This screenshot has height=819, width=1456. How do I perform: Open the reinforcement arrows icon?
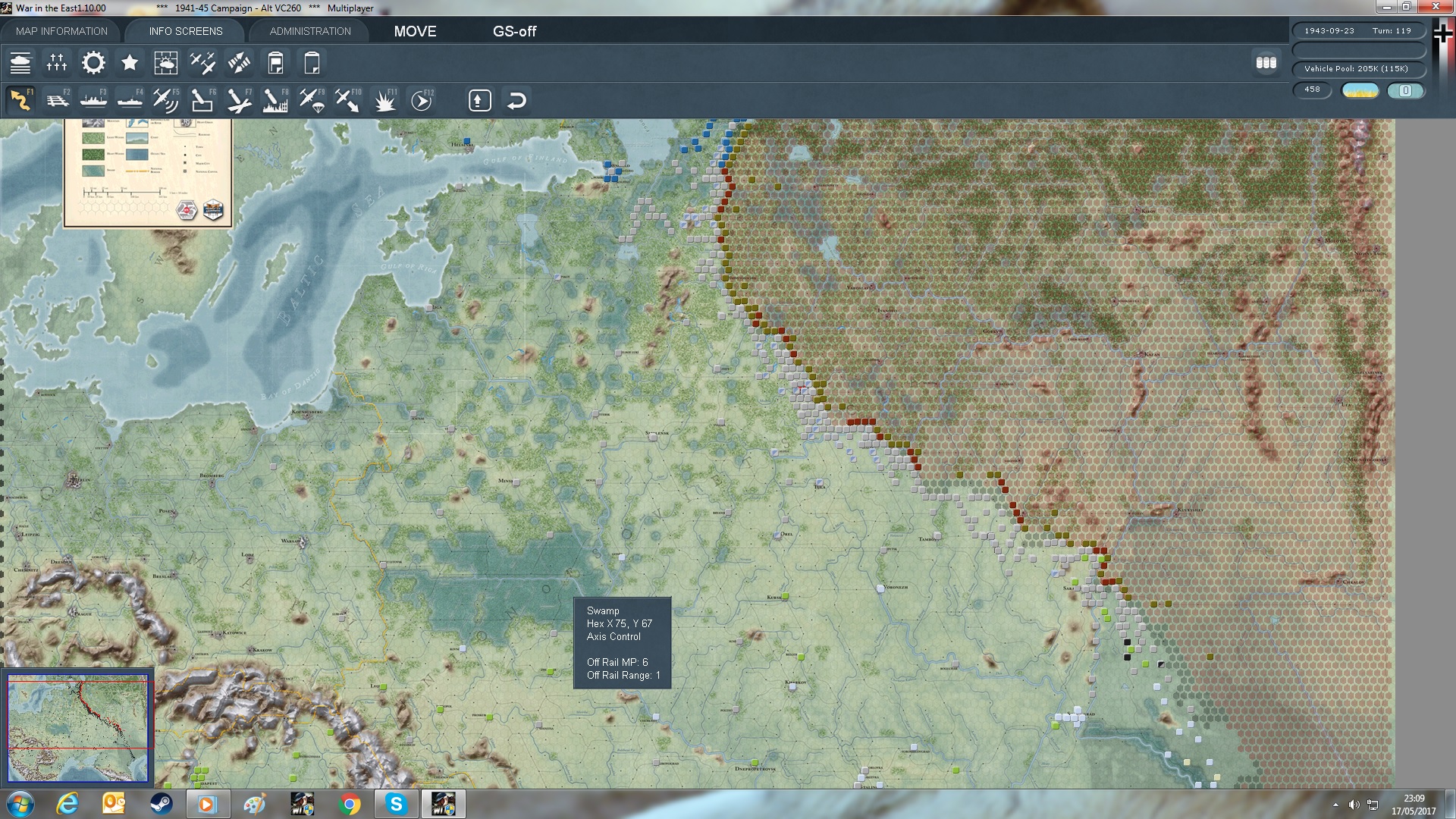[x=239, y=63]
